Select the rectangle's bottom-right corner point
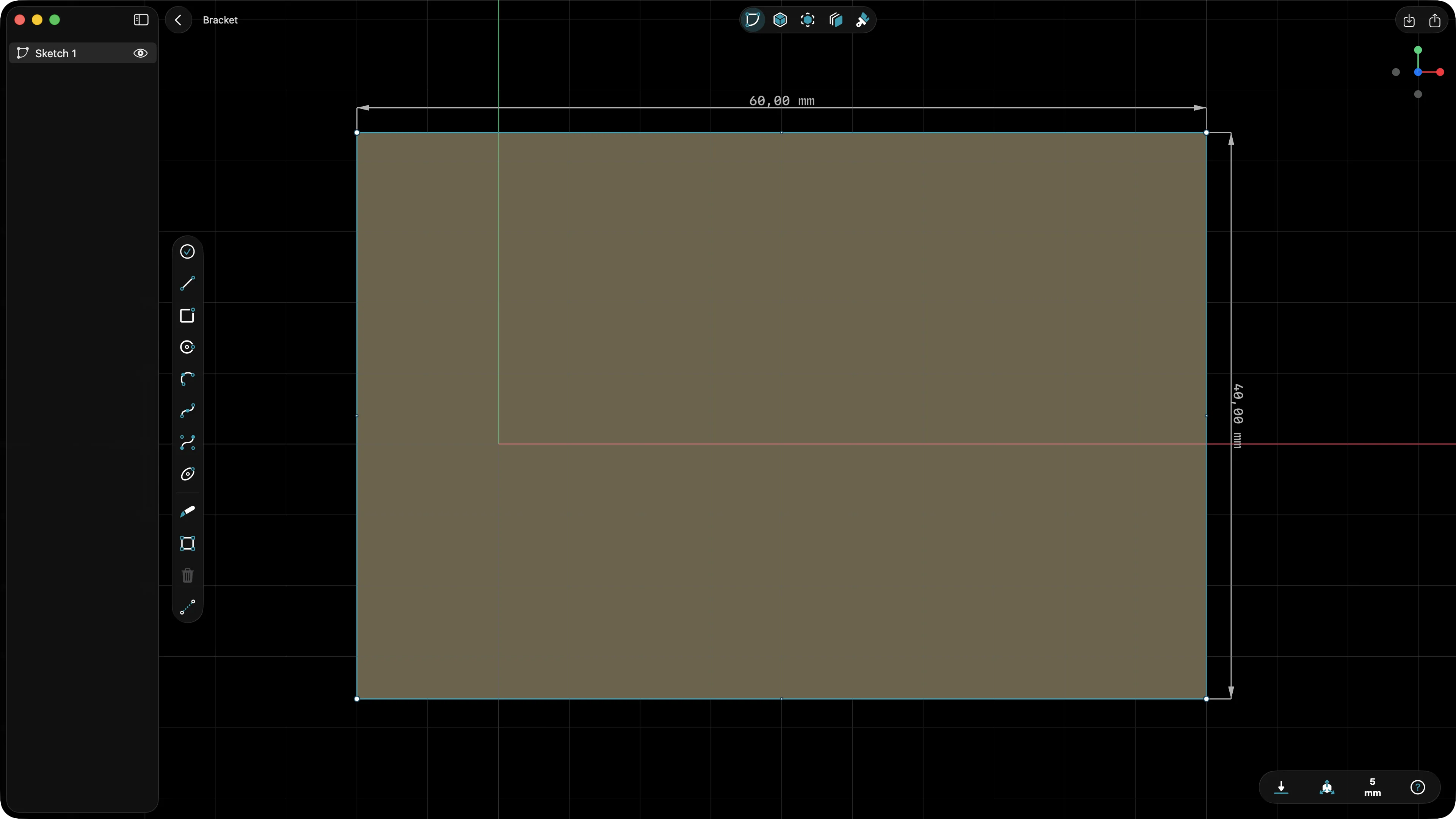Image resolution: width=1456 pixels, height=819 pixels. [1206, 698]
